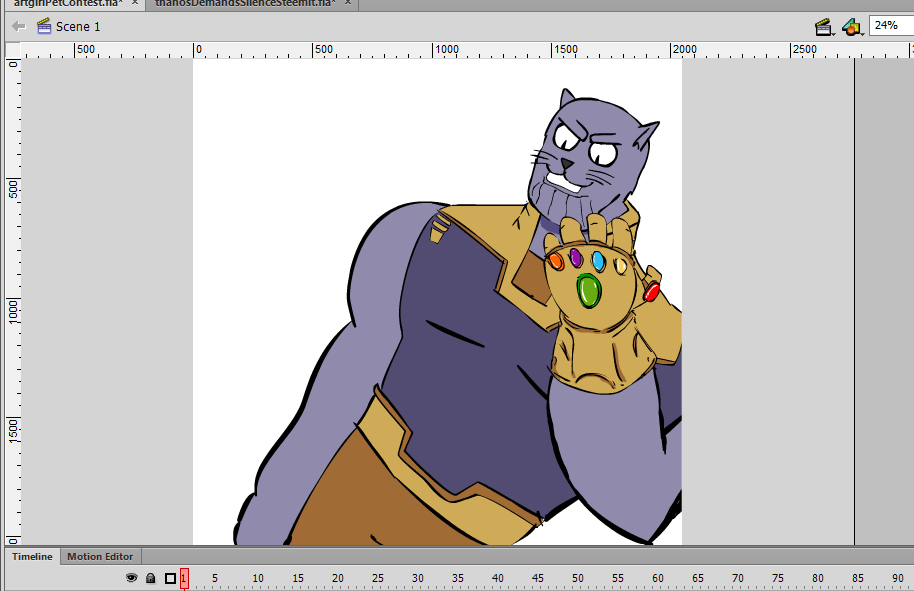The height and width of the screenshot is (591, 914).
Task: Click the Scene 1 clapperboard icon
Action: (x=44, y=26)
